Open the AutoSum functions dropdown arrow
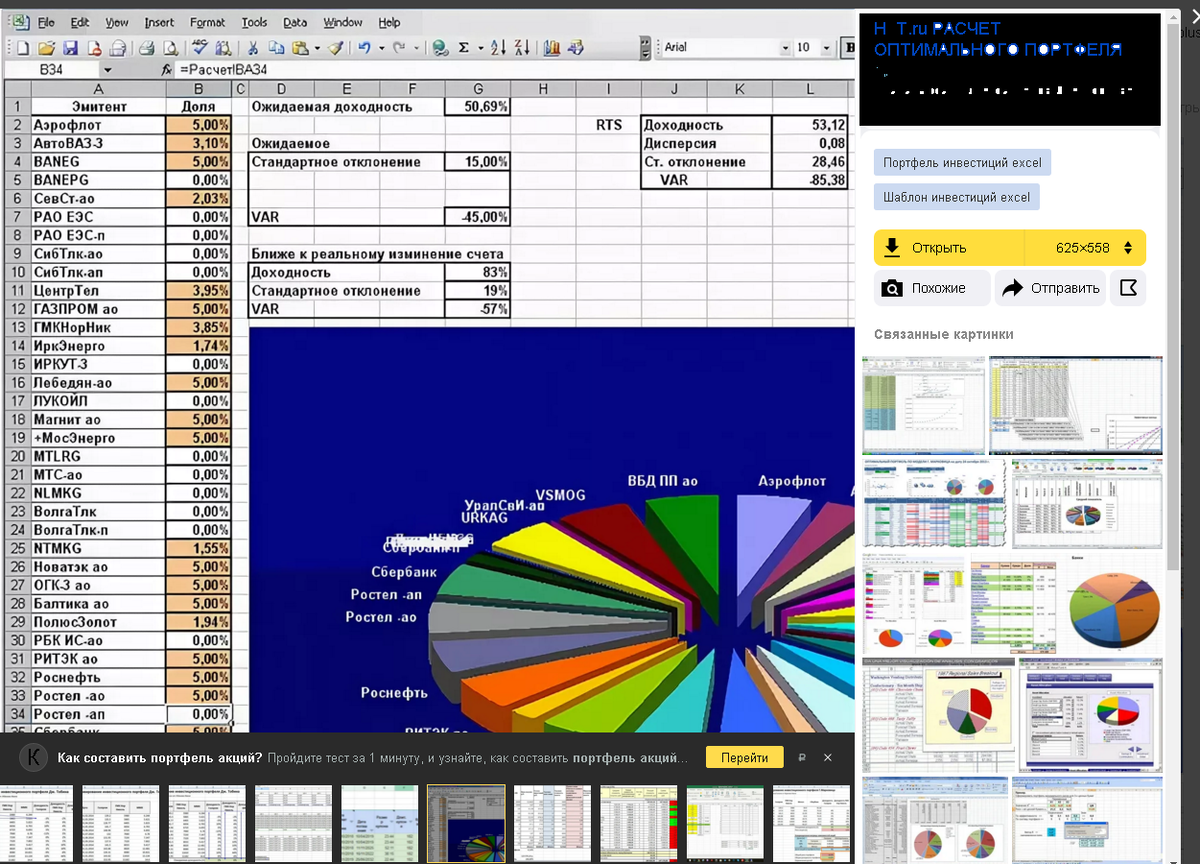The height and width of the screenshot is (864, 1200). click(x=480, y=48)
